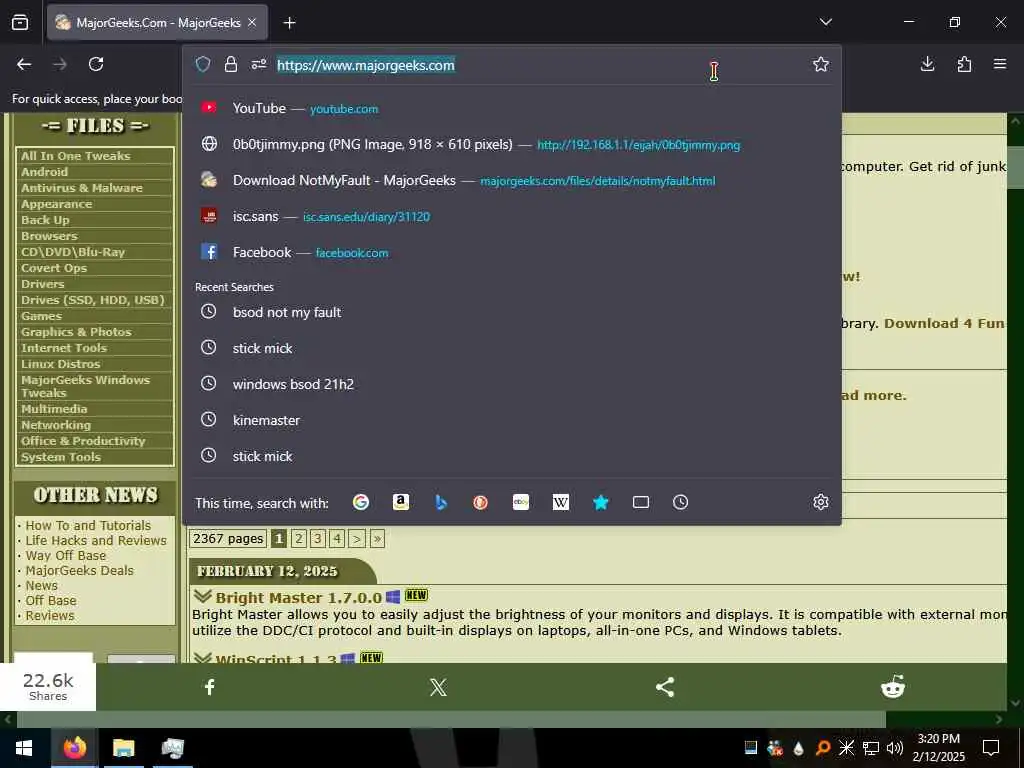Bookmark this page with the star icon
This screenshot has width=1024, height=768.
pyautogui.click(x=821, y=64)
